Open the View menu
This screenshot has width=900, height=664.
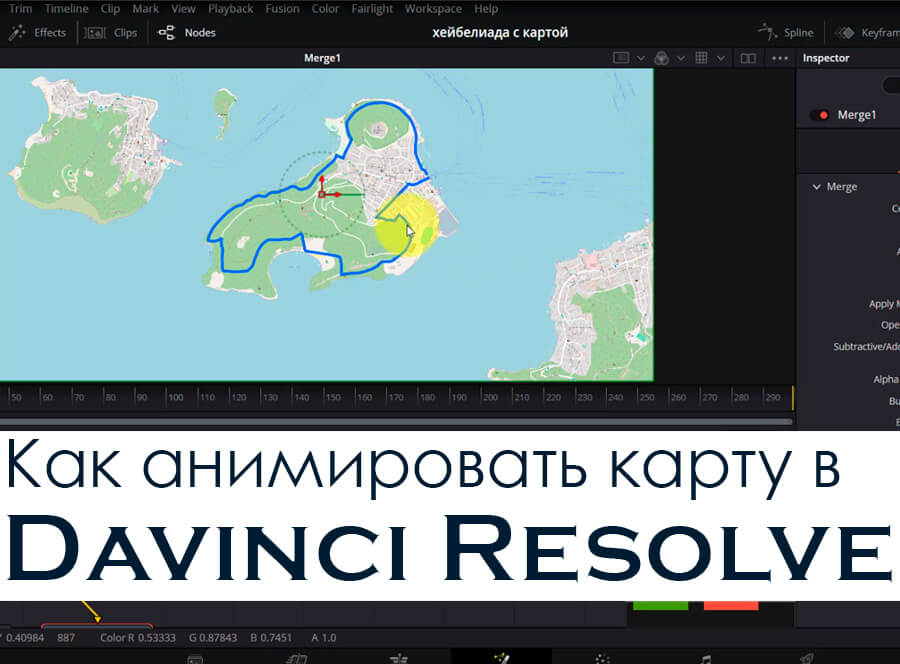pos(183,9)
